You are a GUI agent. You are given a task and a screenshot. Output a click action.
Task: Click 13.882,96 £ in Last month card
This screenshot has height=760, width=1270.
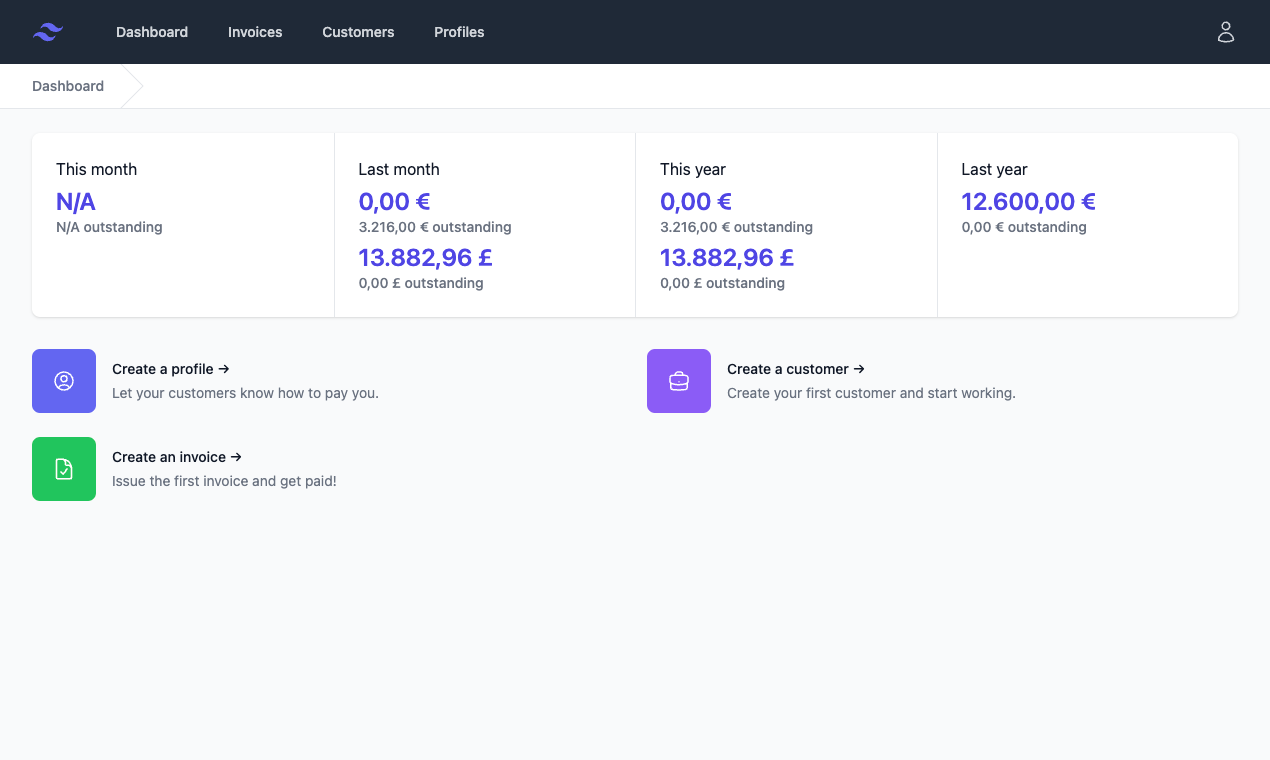point(425,258)
